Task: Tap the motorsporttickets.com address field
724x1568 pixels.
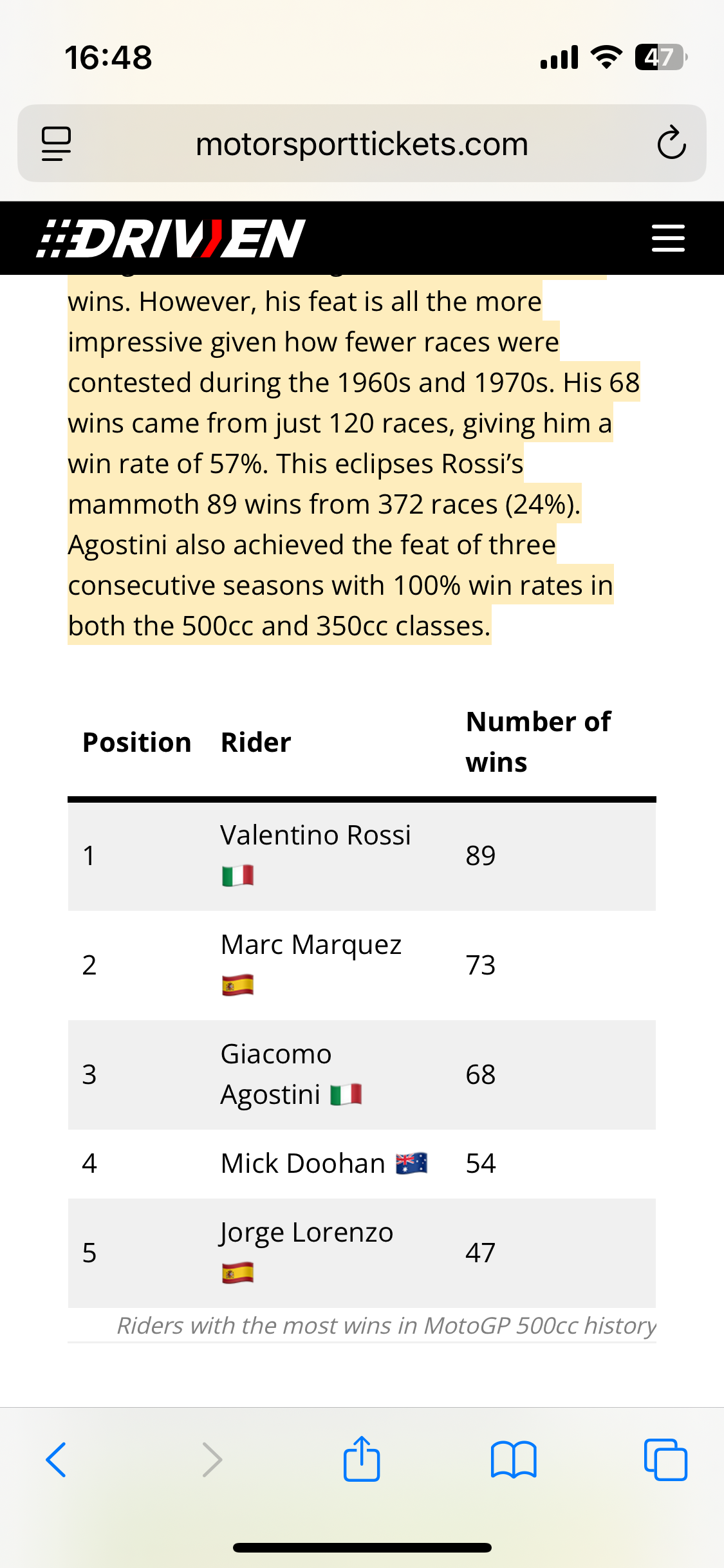Action: [362, 144]
